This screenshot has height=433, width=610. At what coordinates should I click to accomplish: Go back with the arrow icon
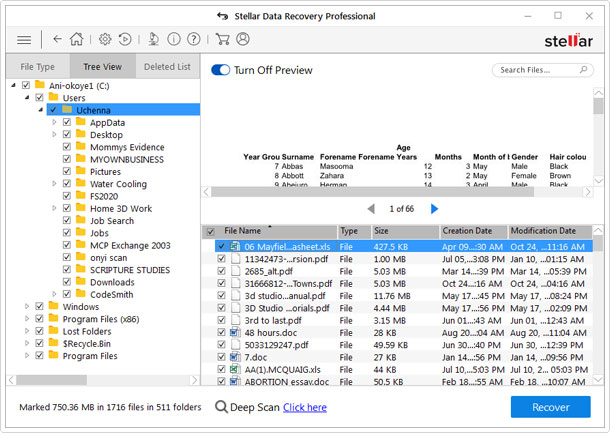pyautogui.click(x=57, y=39)
